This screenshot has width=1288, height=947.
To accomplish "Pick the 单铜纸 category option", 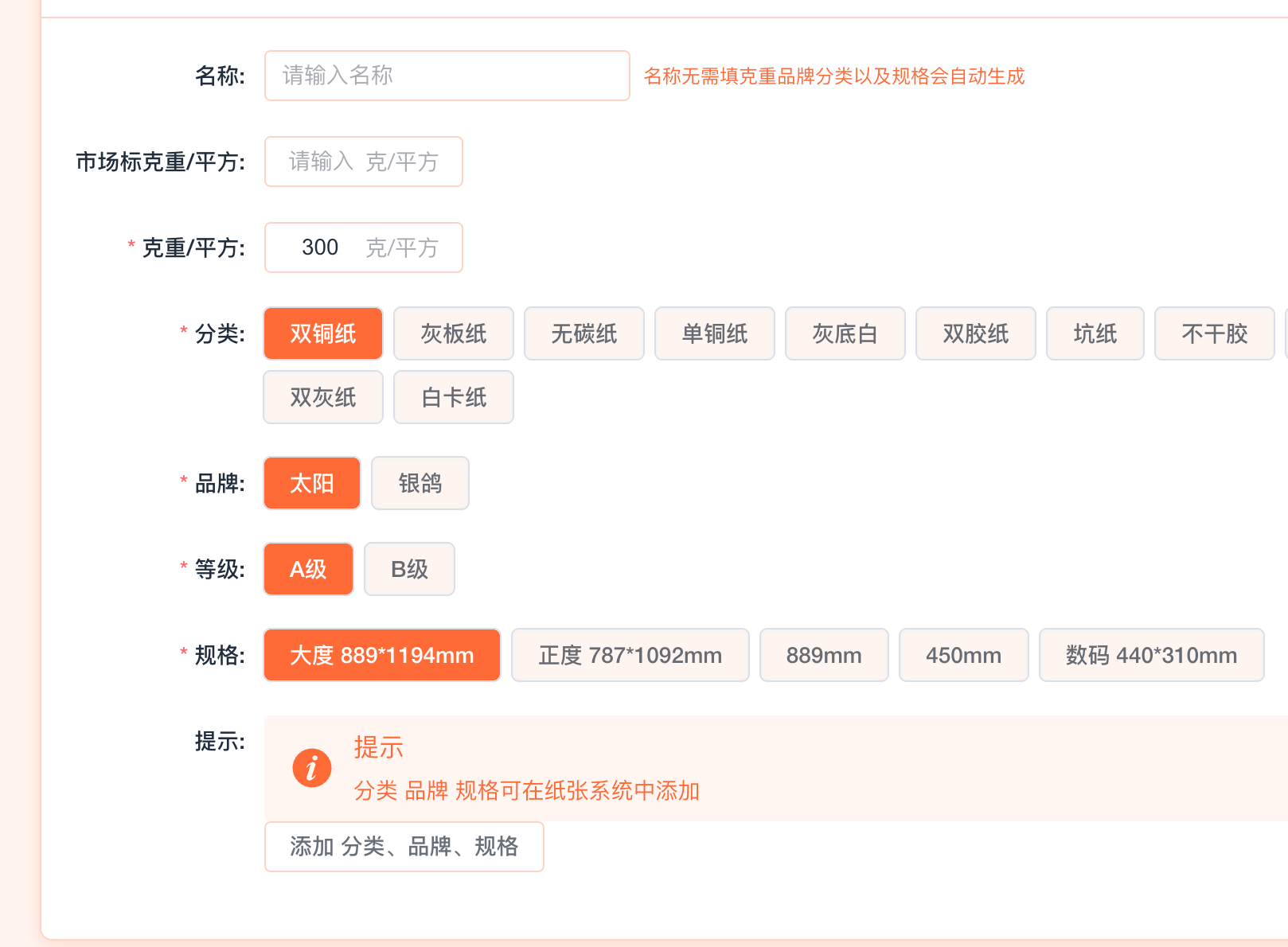I will pyautogui.click(x=714, y=333).
